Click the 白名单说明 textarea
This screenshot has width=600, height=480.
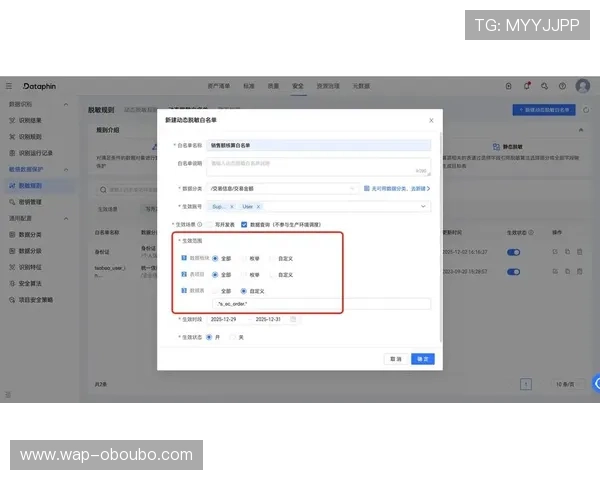coord(318,167)
